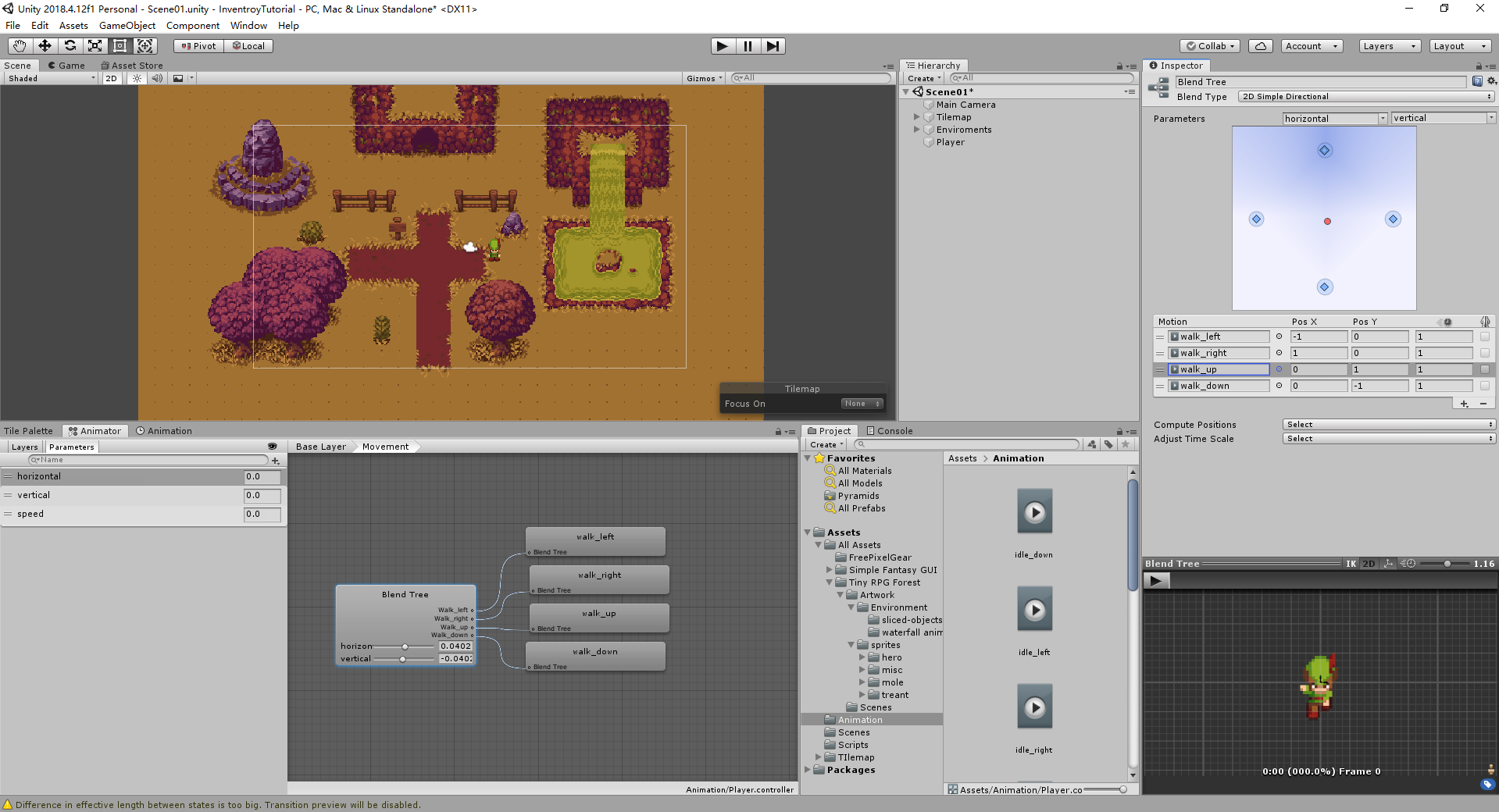Open the Blend Type dropdown showing 2D Simple Directional
Viewport: 1499px width, 812px height.
1363,96
